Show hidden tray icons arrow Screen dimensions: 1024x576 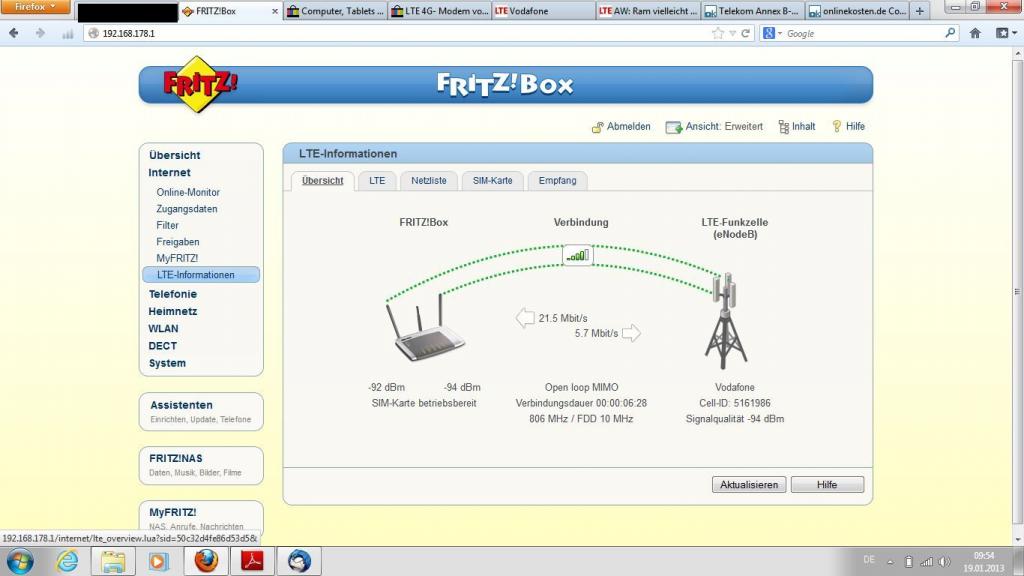click(889, 562)
